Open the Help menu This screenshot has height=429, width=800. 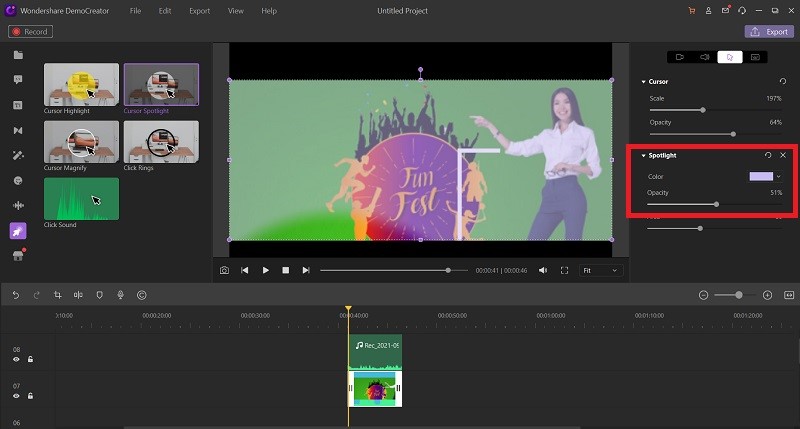[269, 11]
